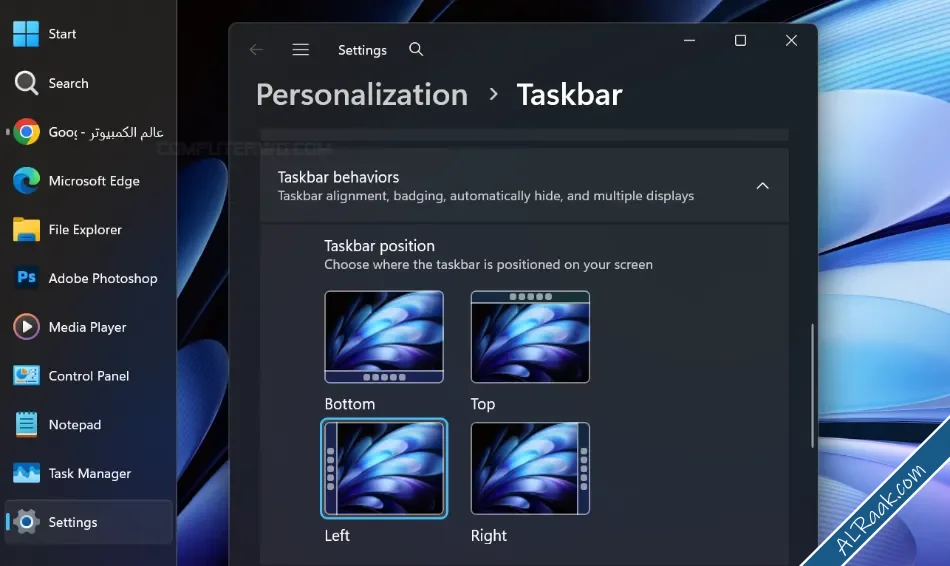The height and width of the screenshot is (566, 950).
Task: Open Control Panel icon in taskbar
Action: tap(26, 376)
